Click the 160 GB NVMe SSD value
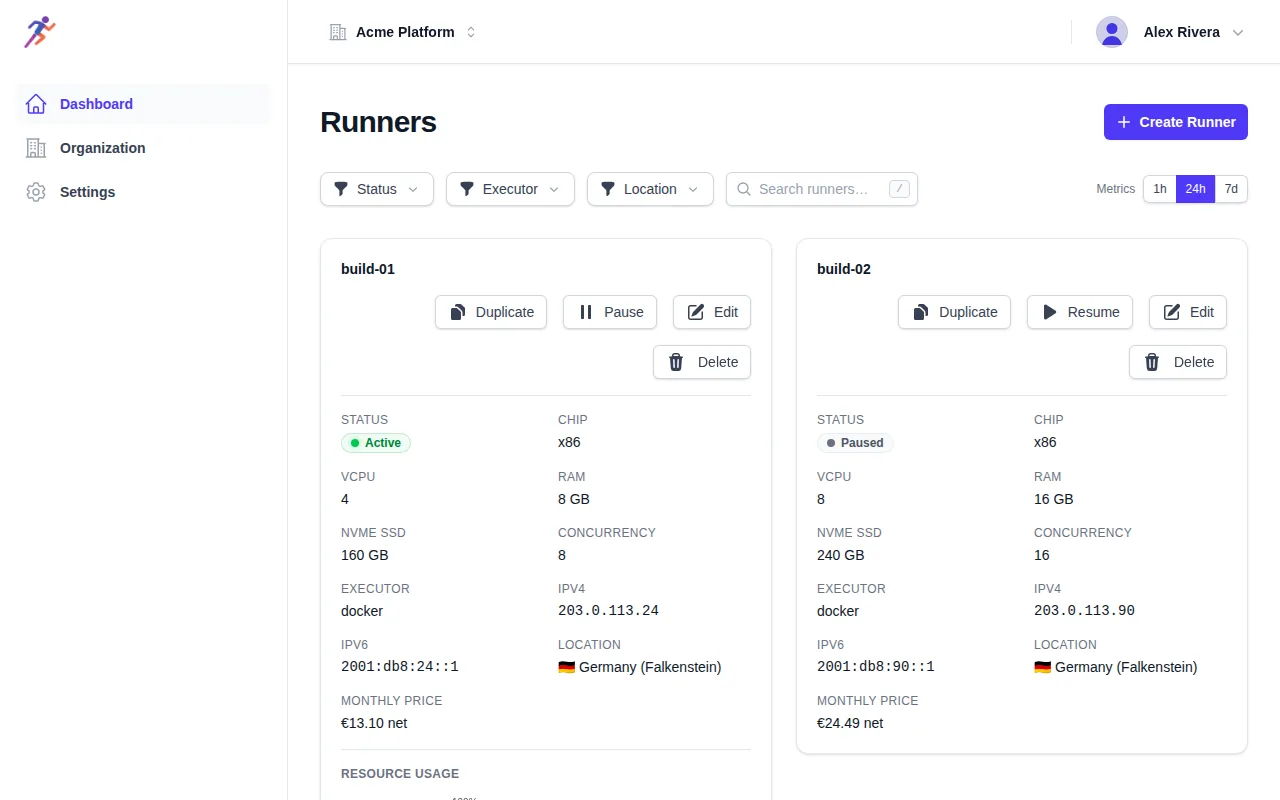The width and height of the screenshot is (1280, 800). click(365, 555)
